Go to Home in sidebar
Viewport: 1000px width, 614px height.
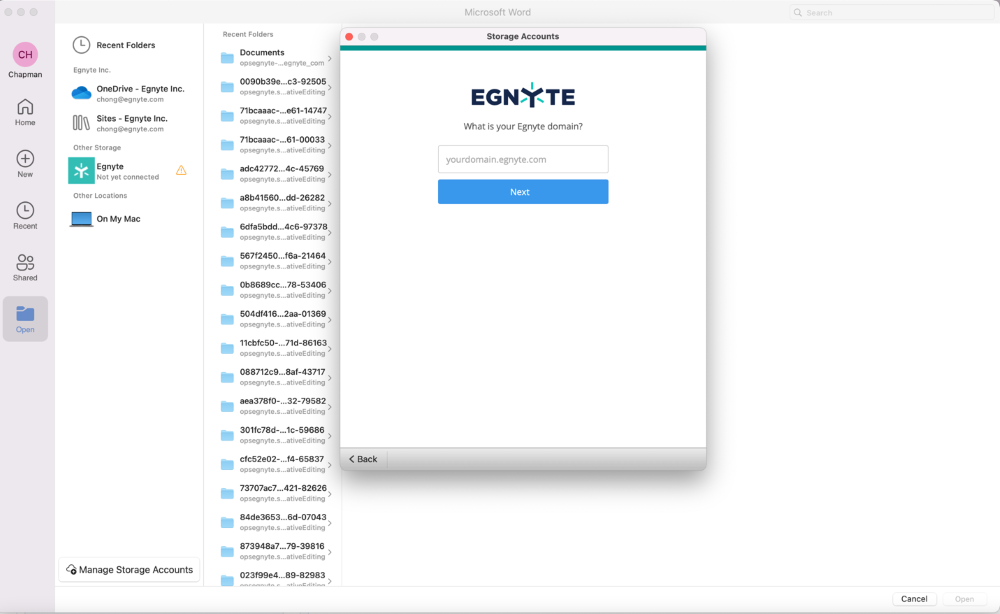coord(25,112)
